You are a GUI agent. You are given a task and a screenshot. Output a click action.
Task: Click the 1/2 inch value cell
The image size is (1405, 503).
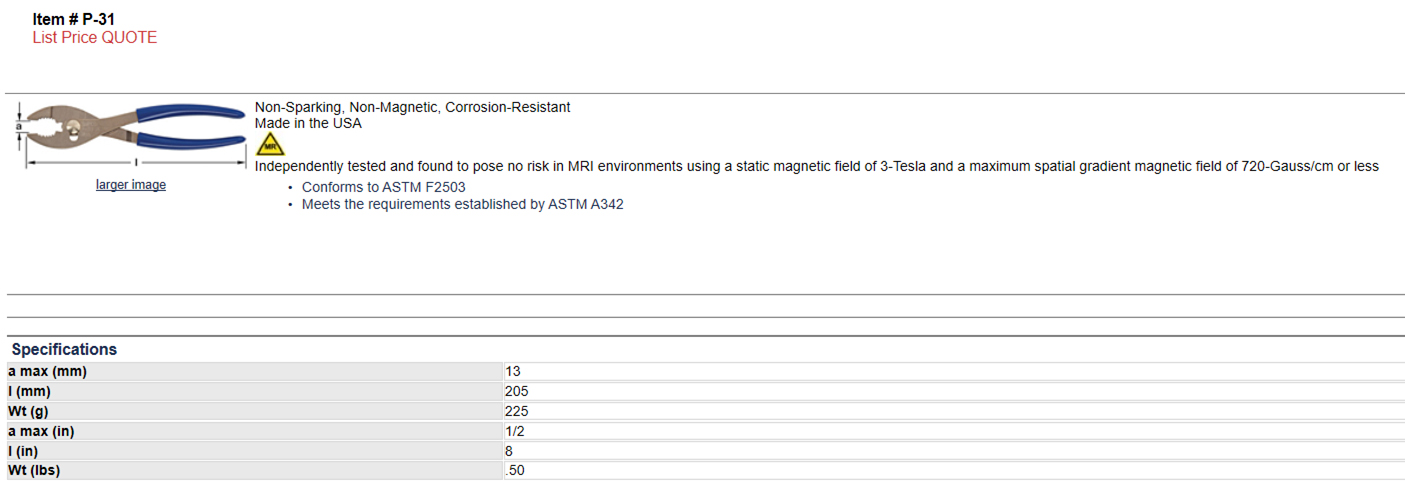click(x=954, y=431)
